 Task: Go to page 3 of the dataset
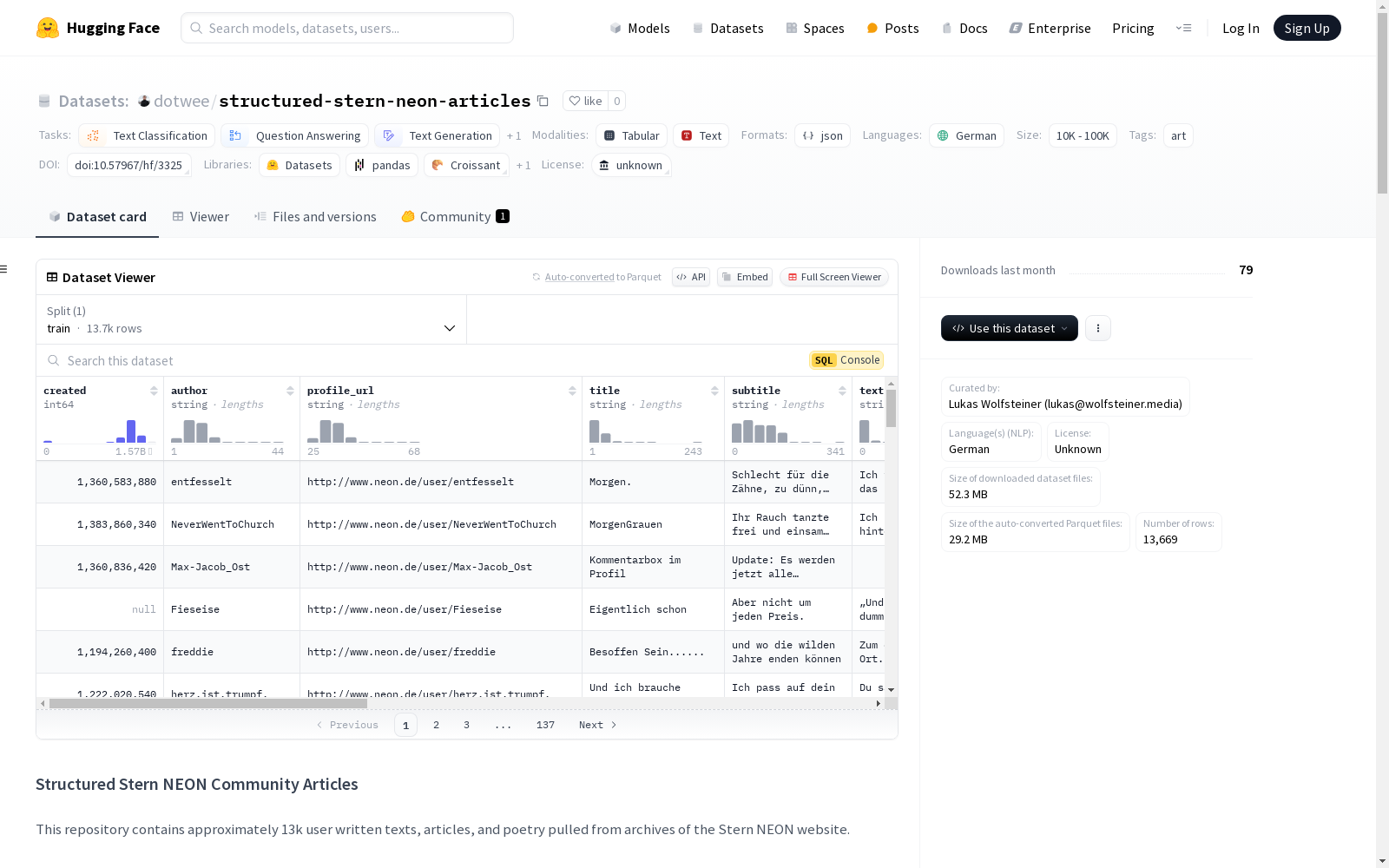tap(466, 725)
